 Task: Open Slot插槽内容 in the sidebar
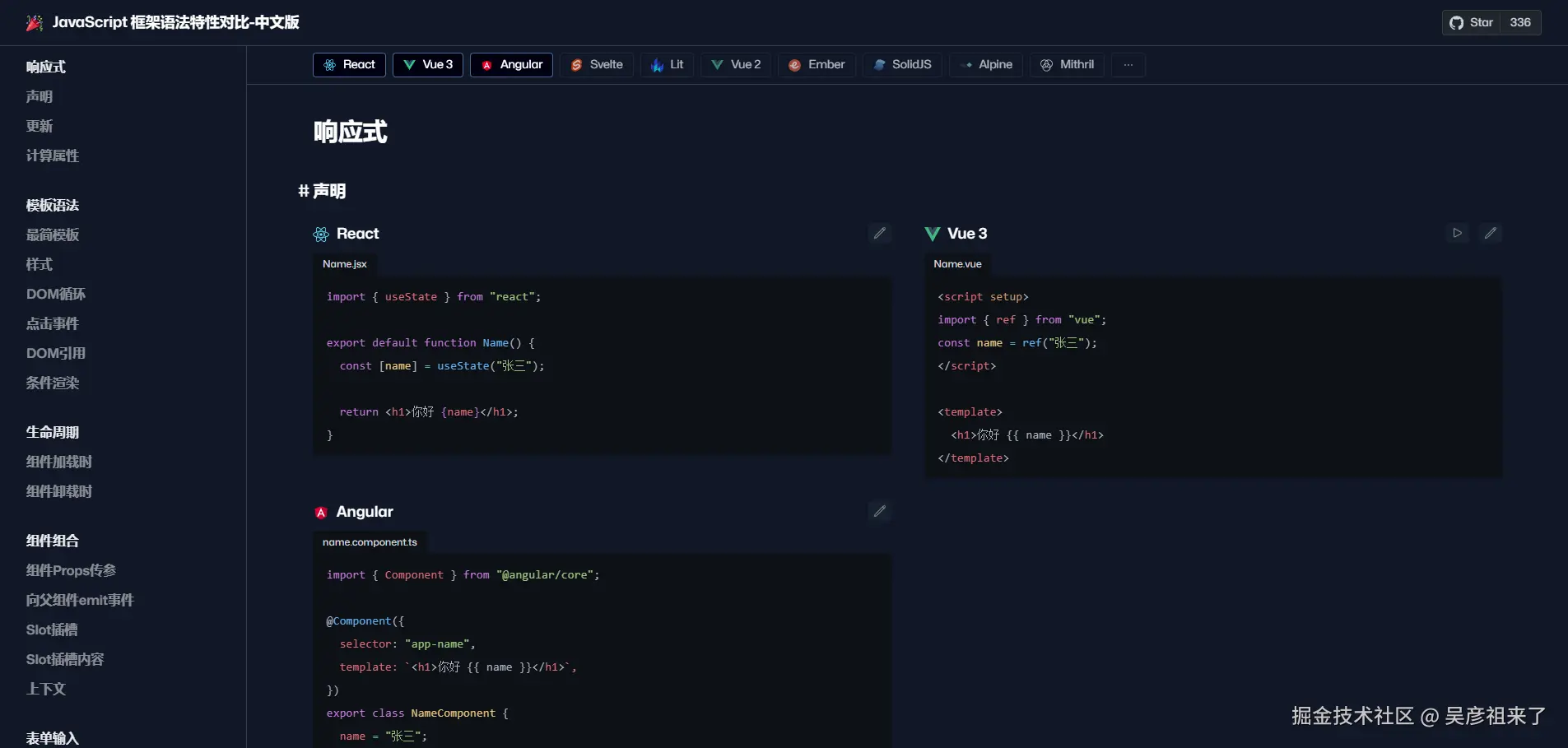click(65, 659)
